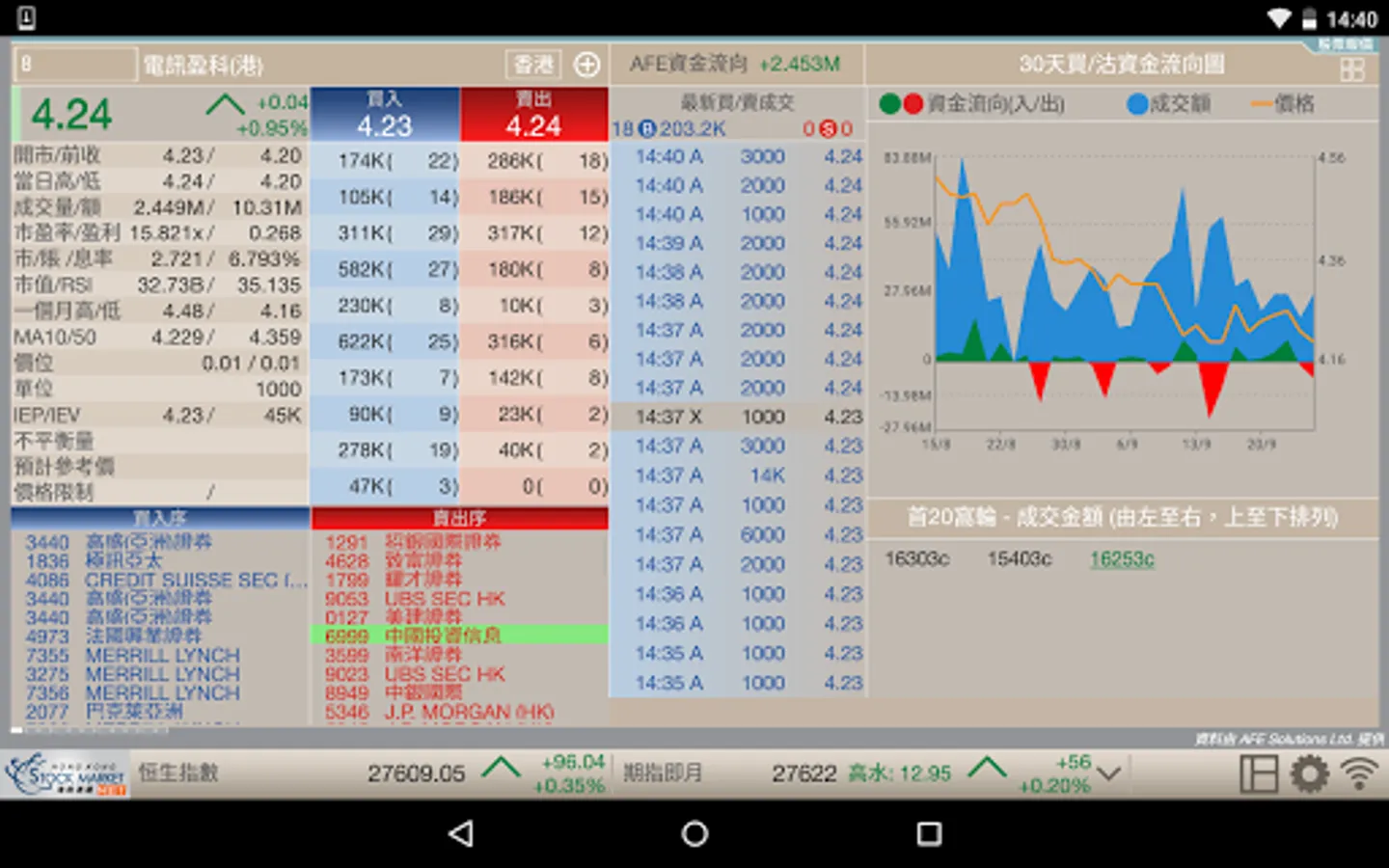Viewport: 1389px width, 868px height.
Task: Expand the futures index chevron dropdown
Action: [1109, 773]
